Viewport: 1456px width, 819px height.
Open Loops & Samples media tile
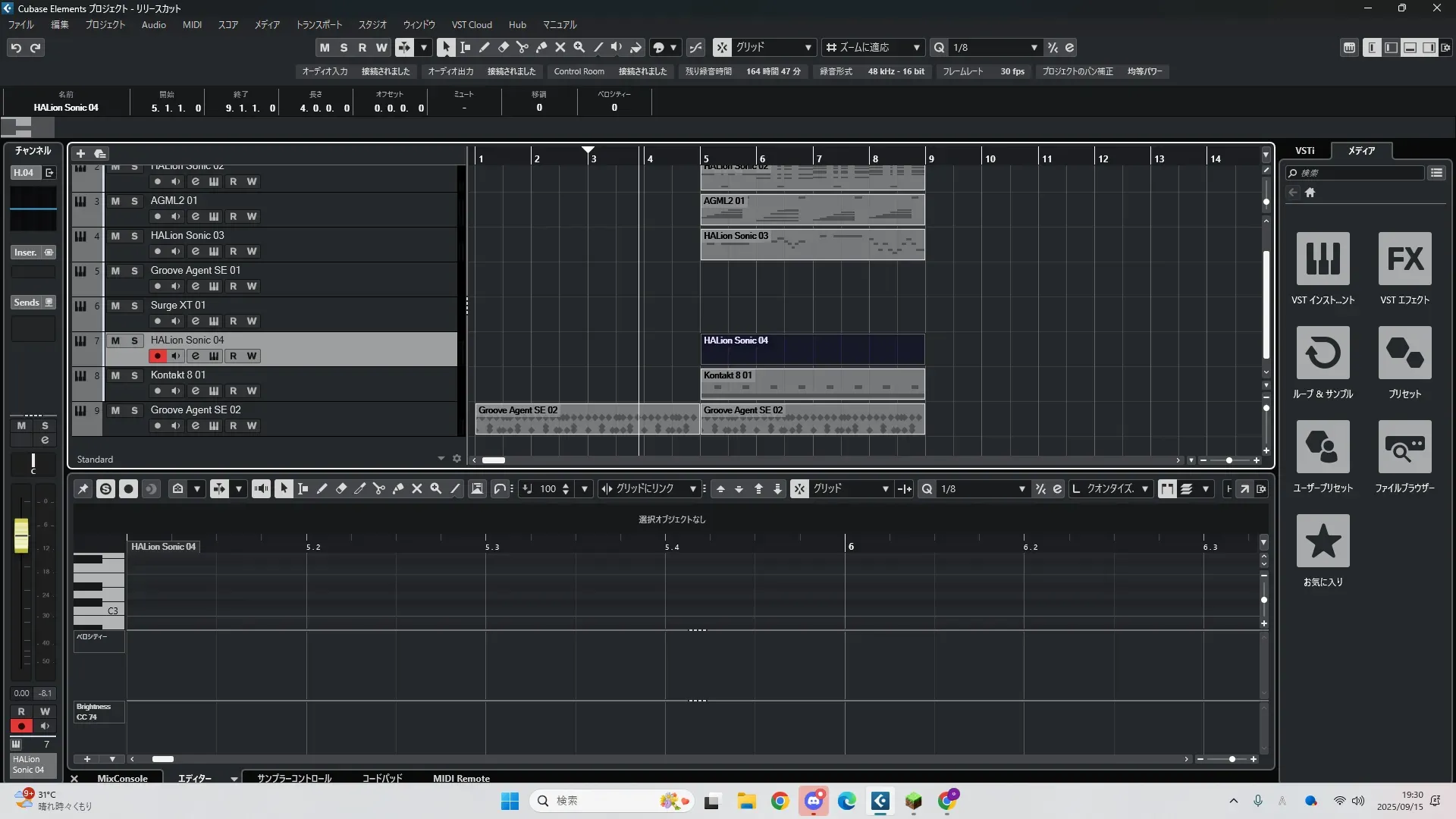pos(1323,353)
